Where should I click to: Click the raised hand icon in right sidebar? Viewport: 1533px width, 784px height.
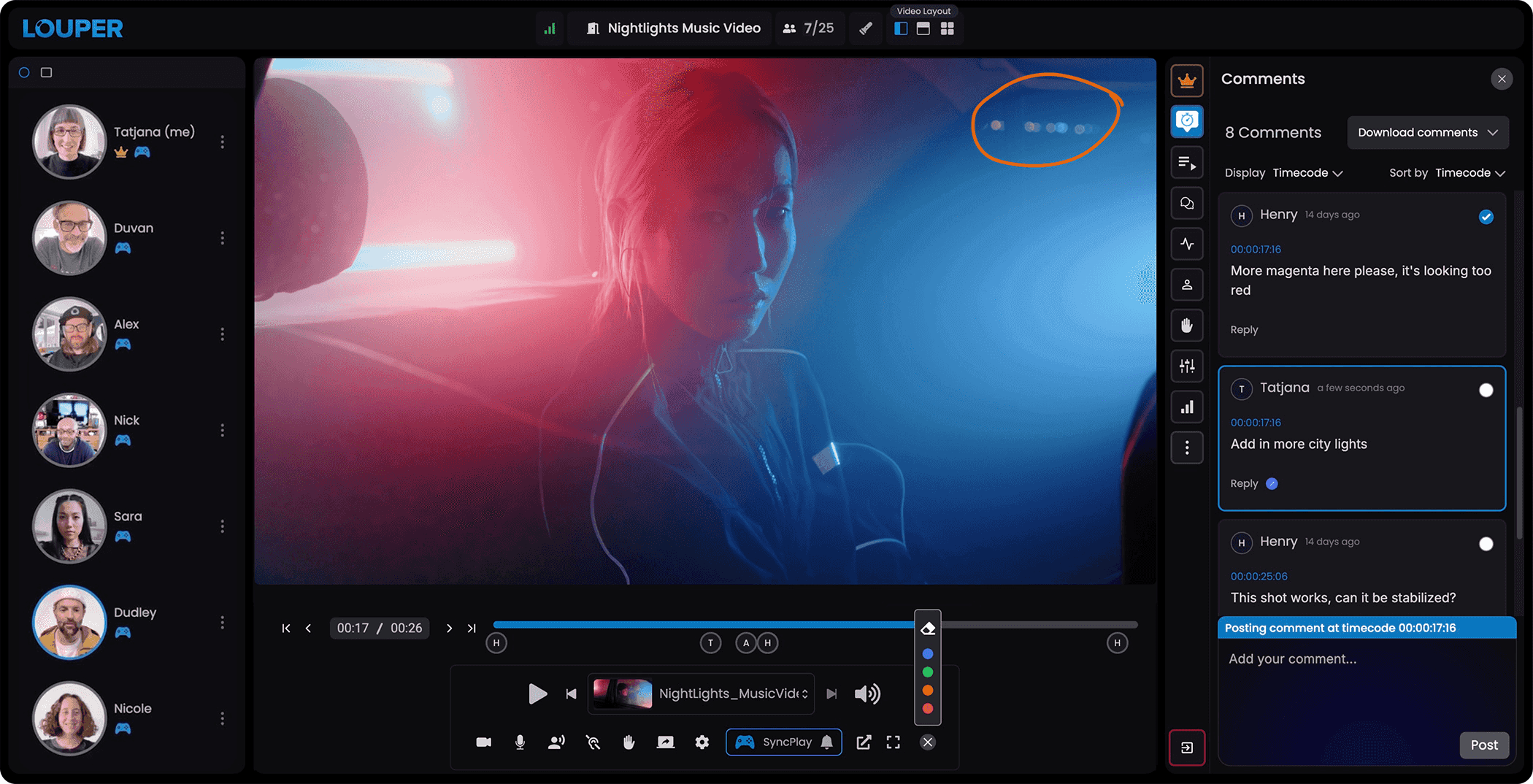pos(1187,326)
